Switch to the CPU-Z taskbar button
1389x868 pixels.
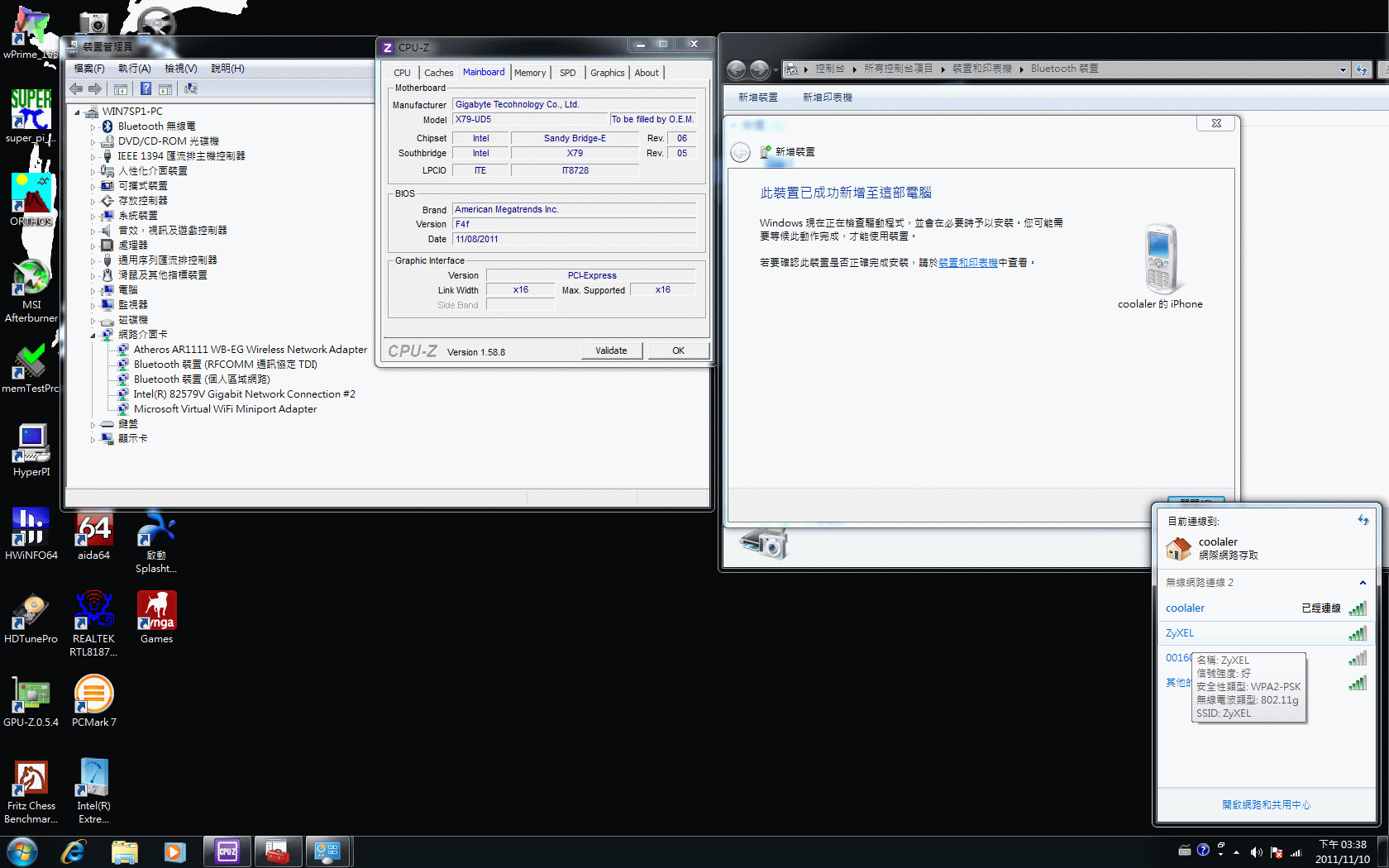[x=227, y=851]
